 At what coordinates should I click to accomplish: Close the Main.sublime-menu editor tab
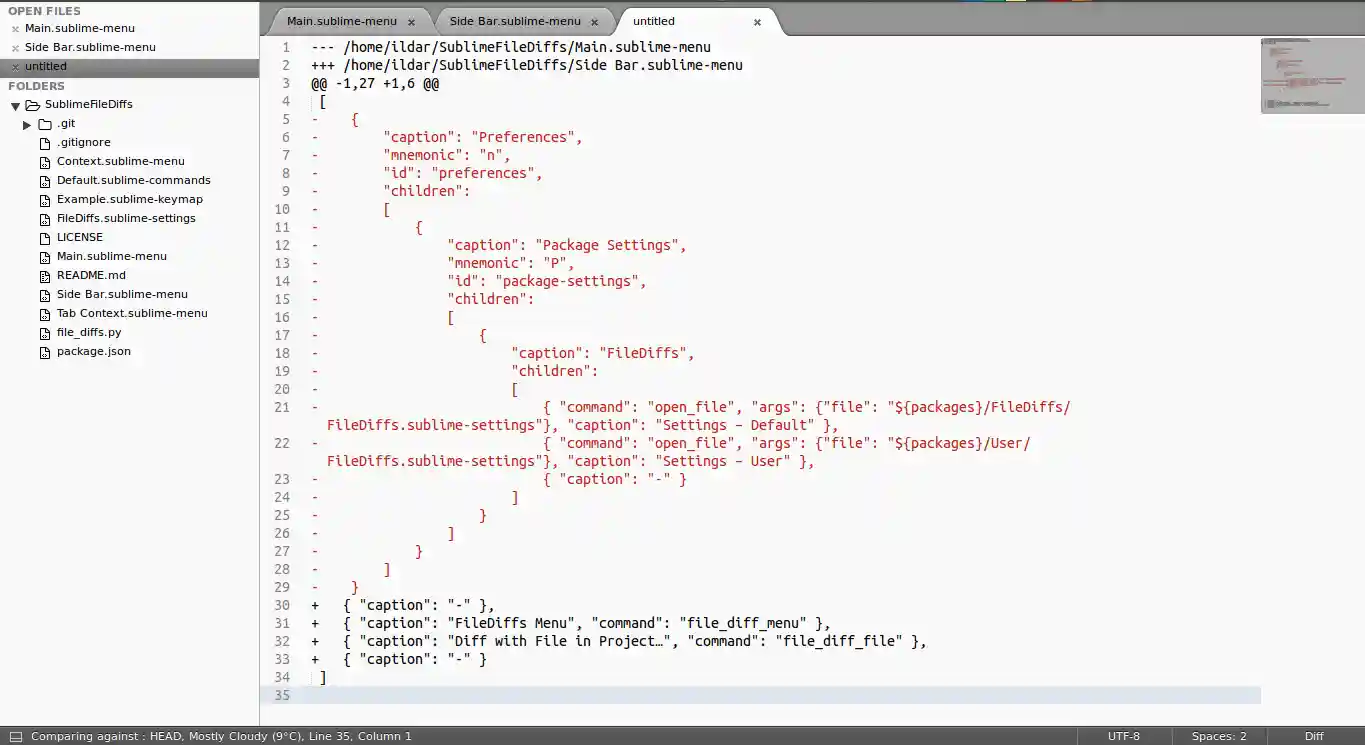[411, 22]
